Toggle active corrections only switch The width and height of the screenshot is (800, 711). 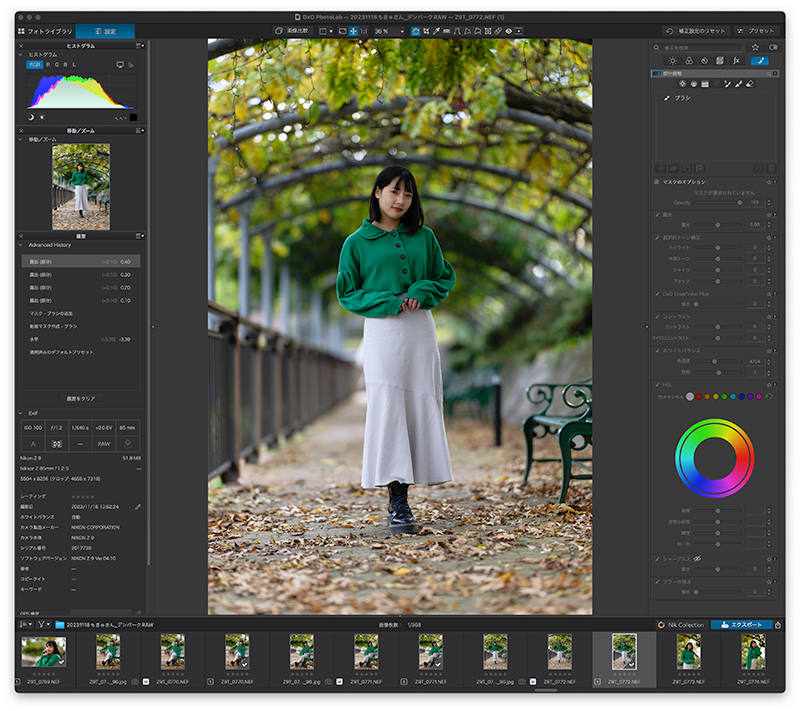[773, 47]
